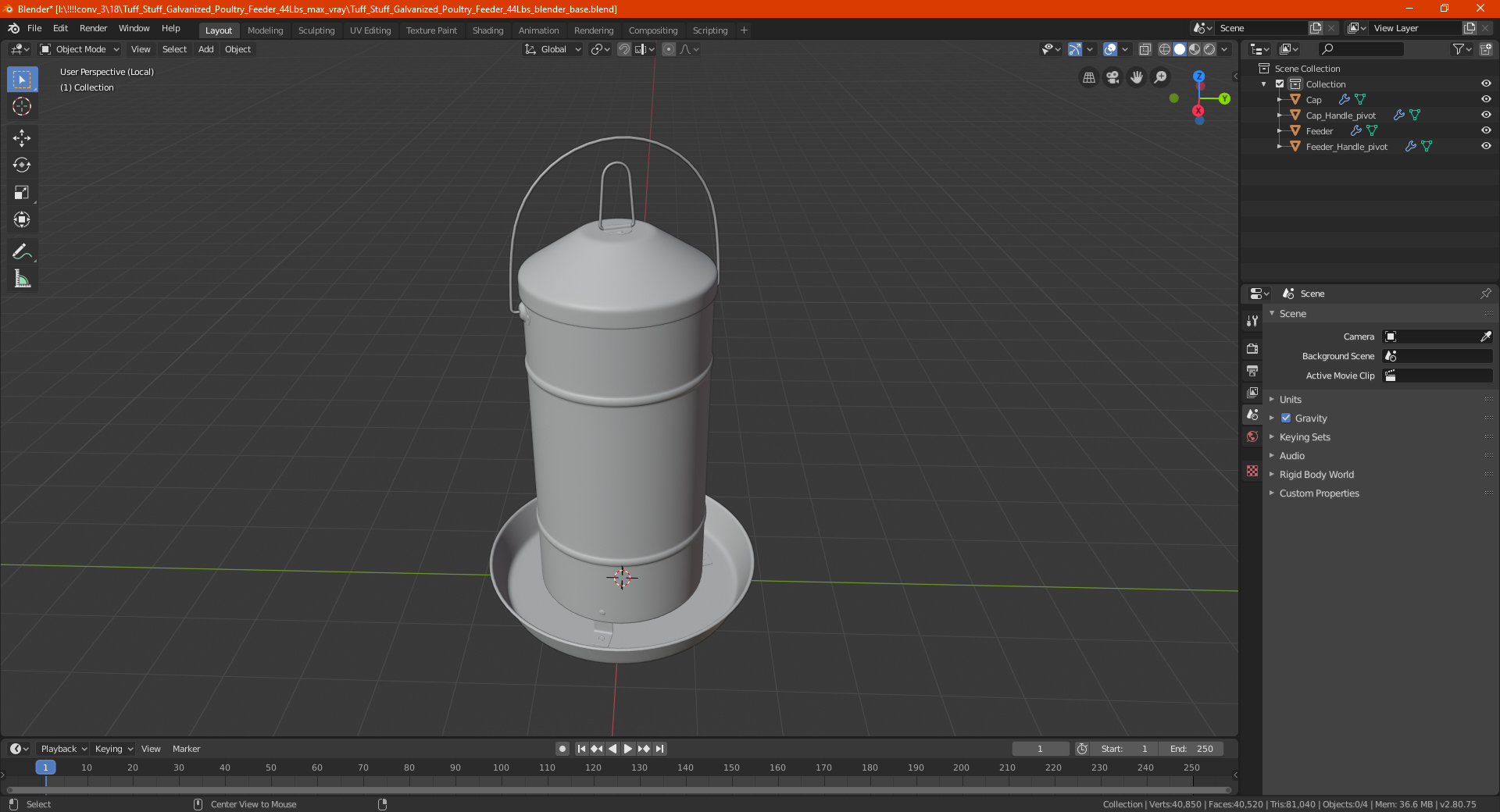1500x812 pixels.
Task: Open the Keying popover in timeline
Action: pyautogui.click(x=113, y=749)
